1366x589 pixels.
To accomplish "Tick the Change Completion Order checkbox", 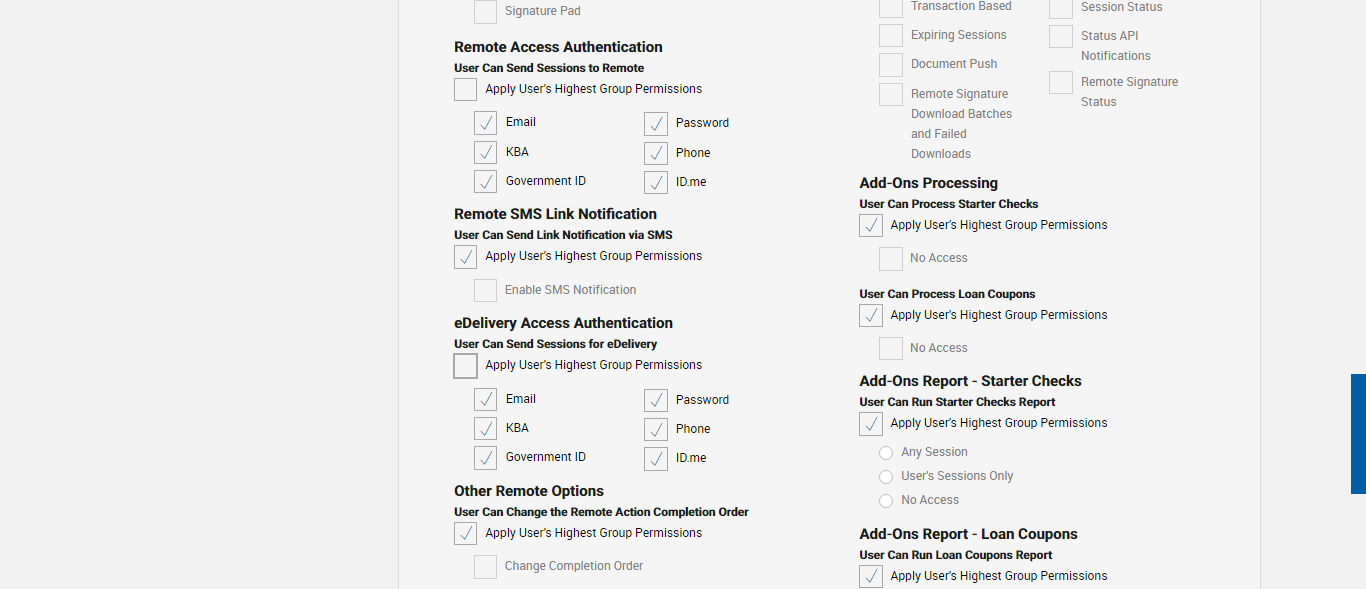I will tap(486, 567).
